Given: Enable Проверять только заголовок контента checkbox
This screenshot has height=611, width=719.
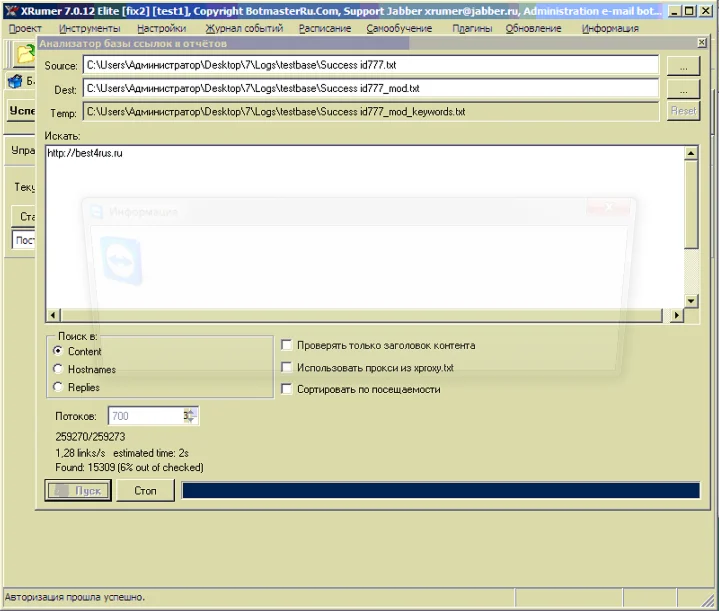Looking at the screenshot, I should pos(287,345).
